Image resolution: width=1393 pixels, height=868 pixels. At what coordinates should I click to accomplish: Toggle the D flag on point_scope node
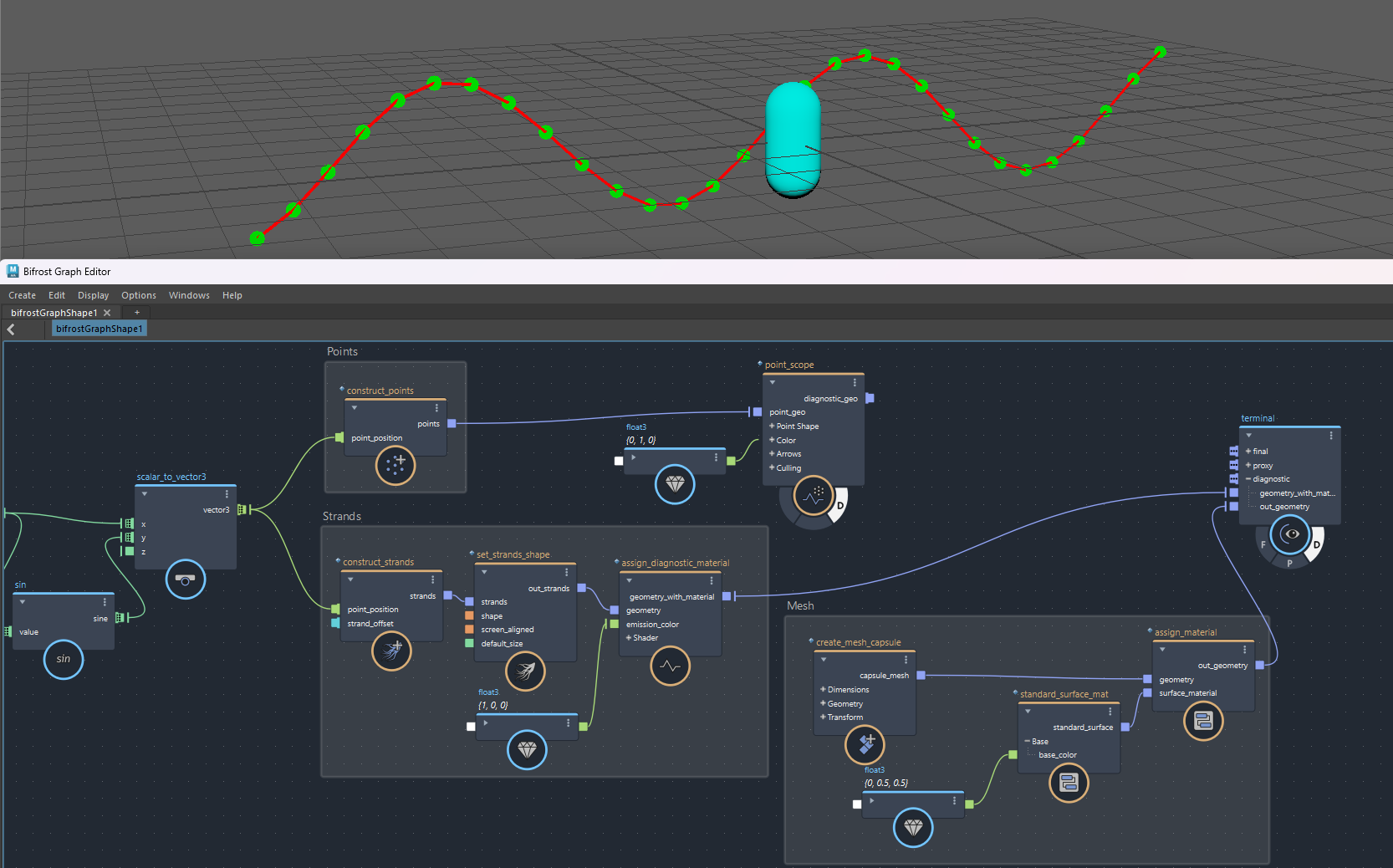pyautogui.click(x=840, y=506)
